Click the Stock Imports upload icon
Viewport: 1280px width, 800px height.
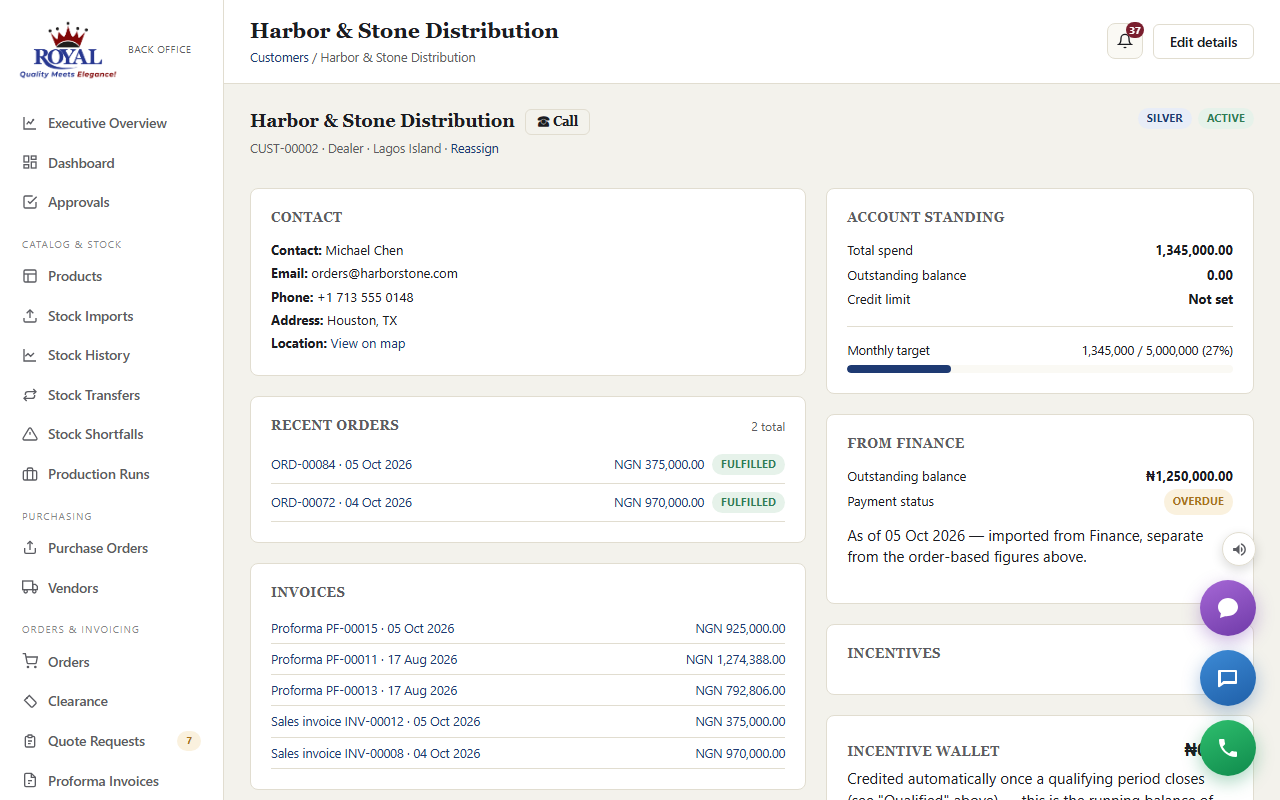pyautogui.click(x=30, y=316)
